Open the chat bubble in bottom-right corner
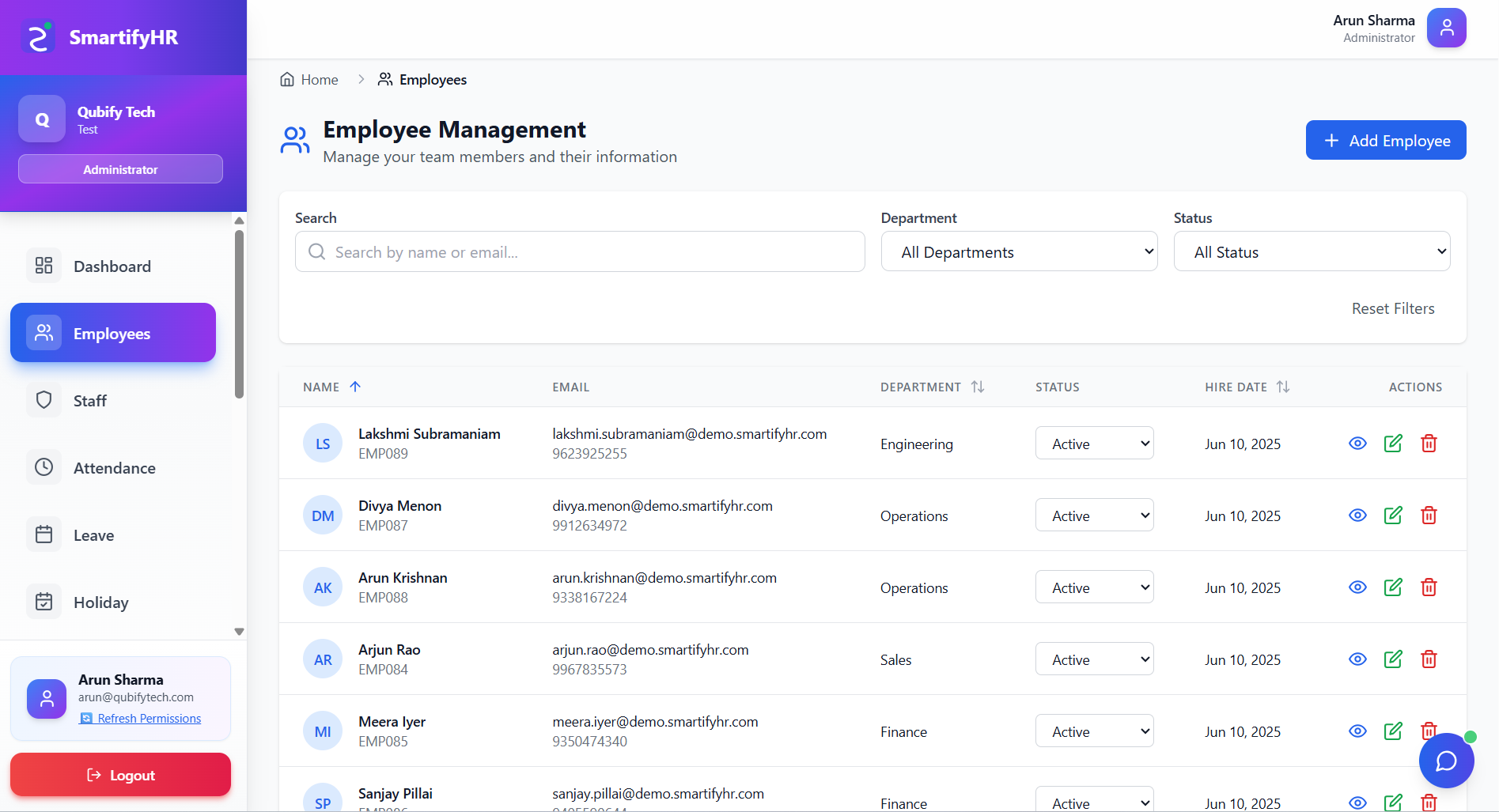The image size is (1499, 812). coord(1446,761)
